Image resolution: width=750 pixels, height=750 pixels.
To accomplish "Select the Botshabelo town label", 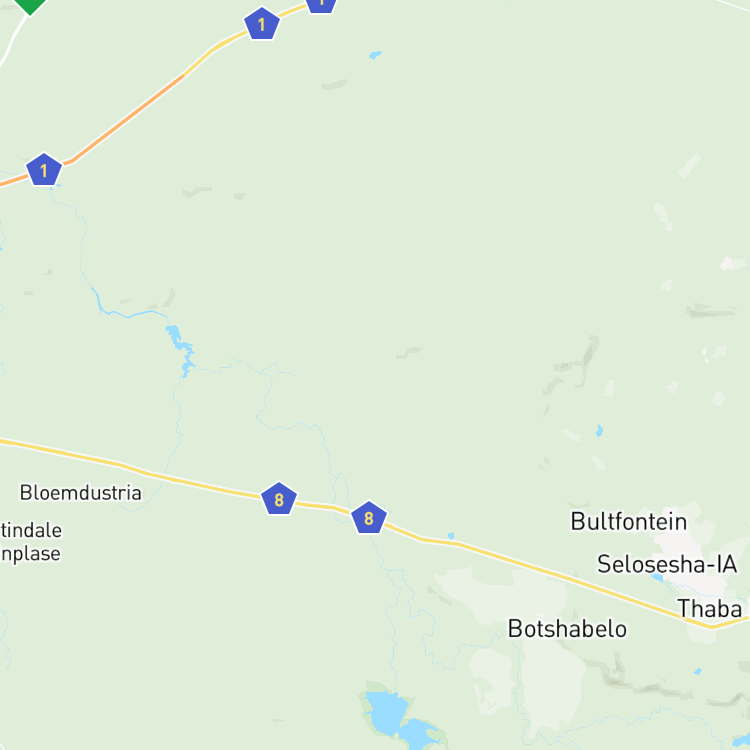I will coord(567,629).
